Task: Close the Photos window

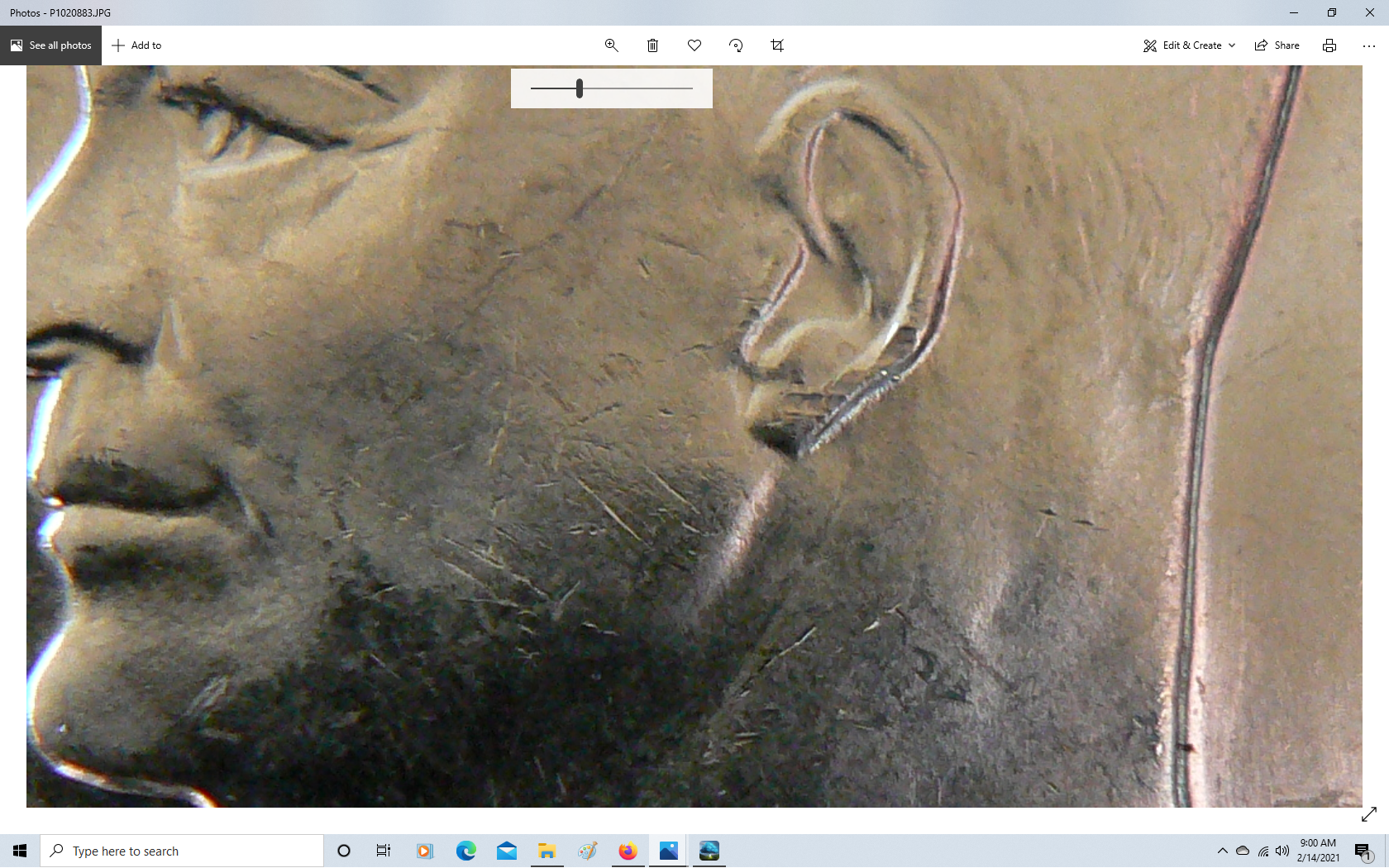Action: (1370, 12)
